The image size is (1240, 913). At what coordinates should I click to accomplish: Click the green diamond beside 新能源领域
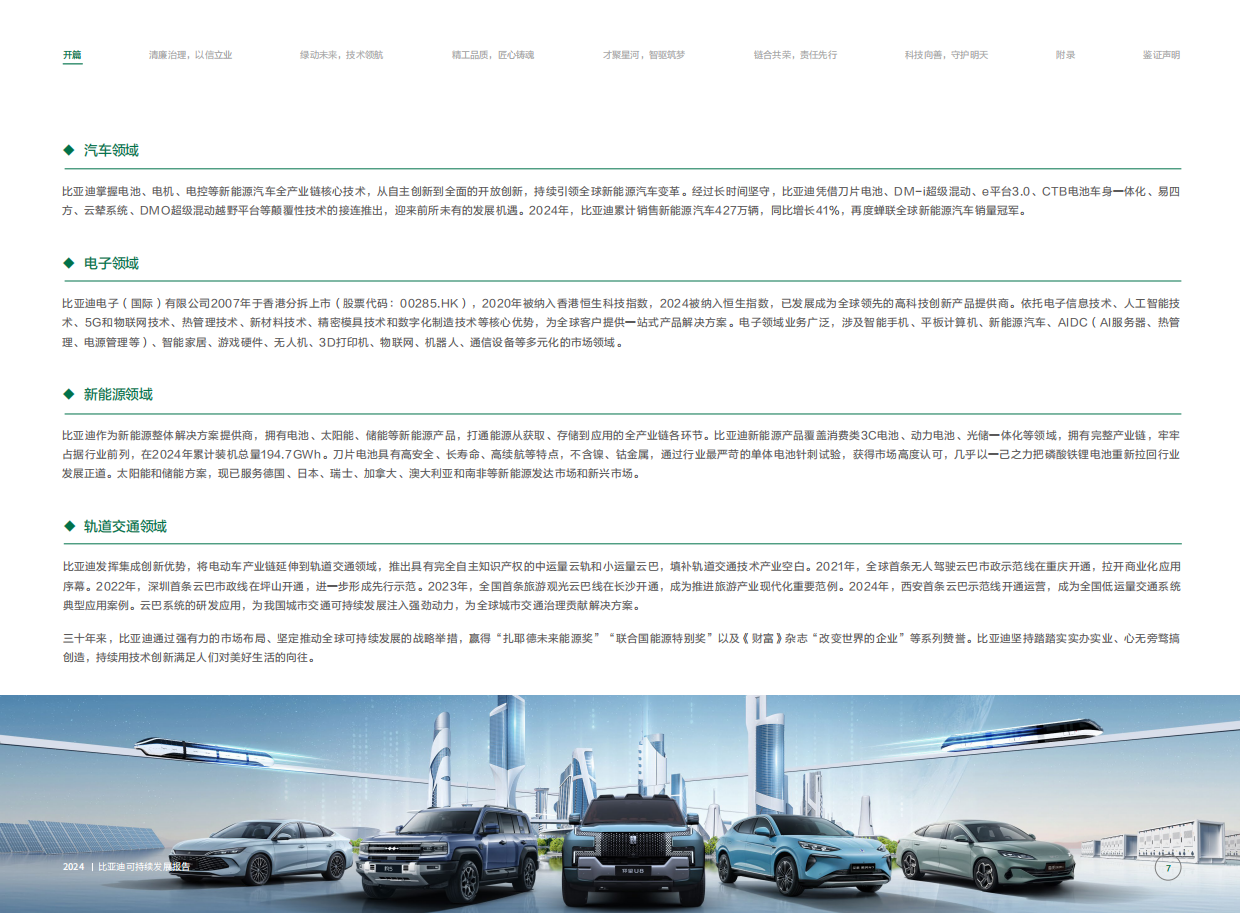[x=69, y=395]
